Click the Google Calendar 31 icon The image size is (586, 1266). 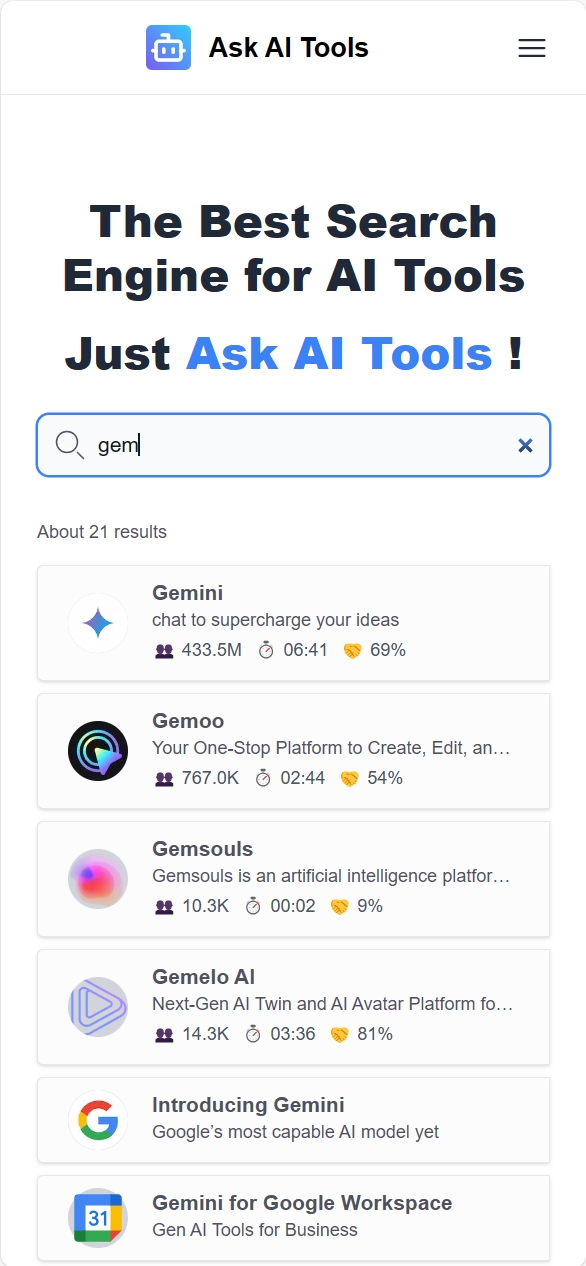(x=98, y=1218)
